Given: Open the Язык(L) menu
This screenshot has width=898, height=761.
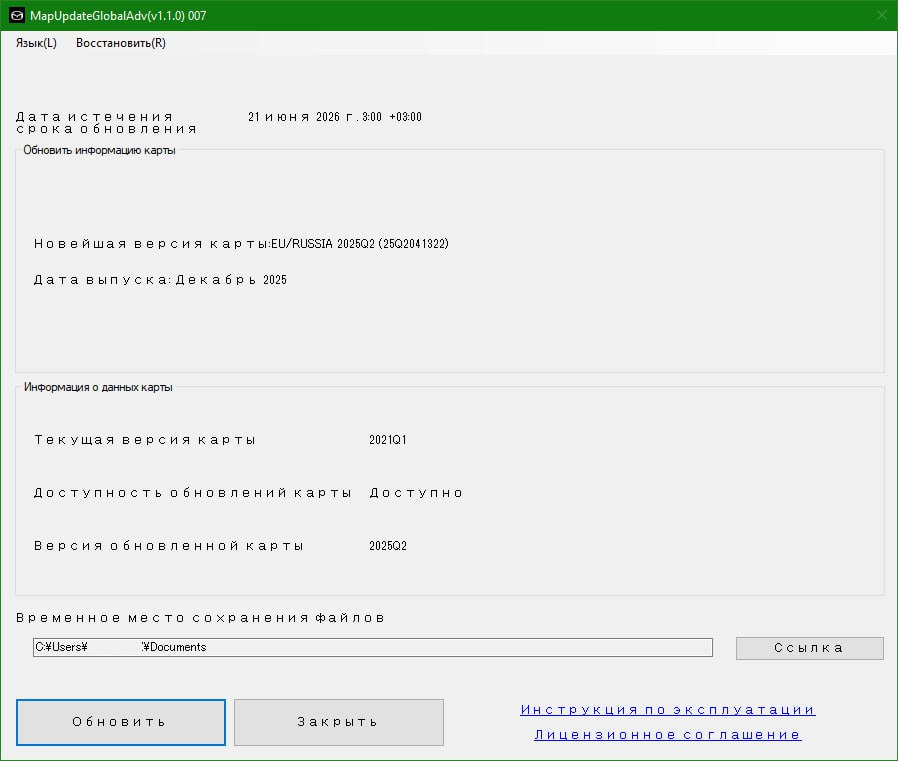Looking at the screenshot, I should pos(36,43).
